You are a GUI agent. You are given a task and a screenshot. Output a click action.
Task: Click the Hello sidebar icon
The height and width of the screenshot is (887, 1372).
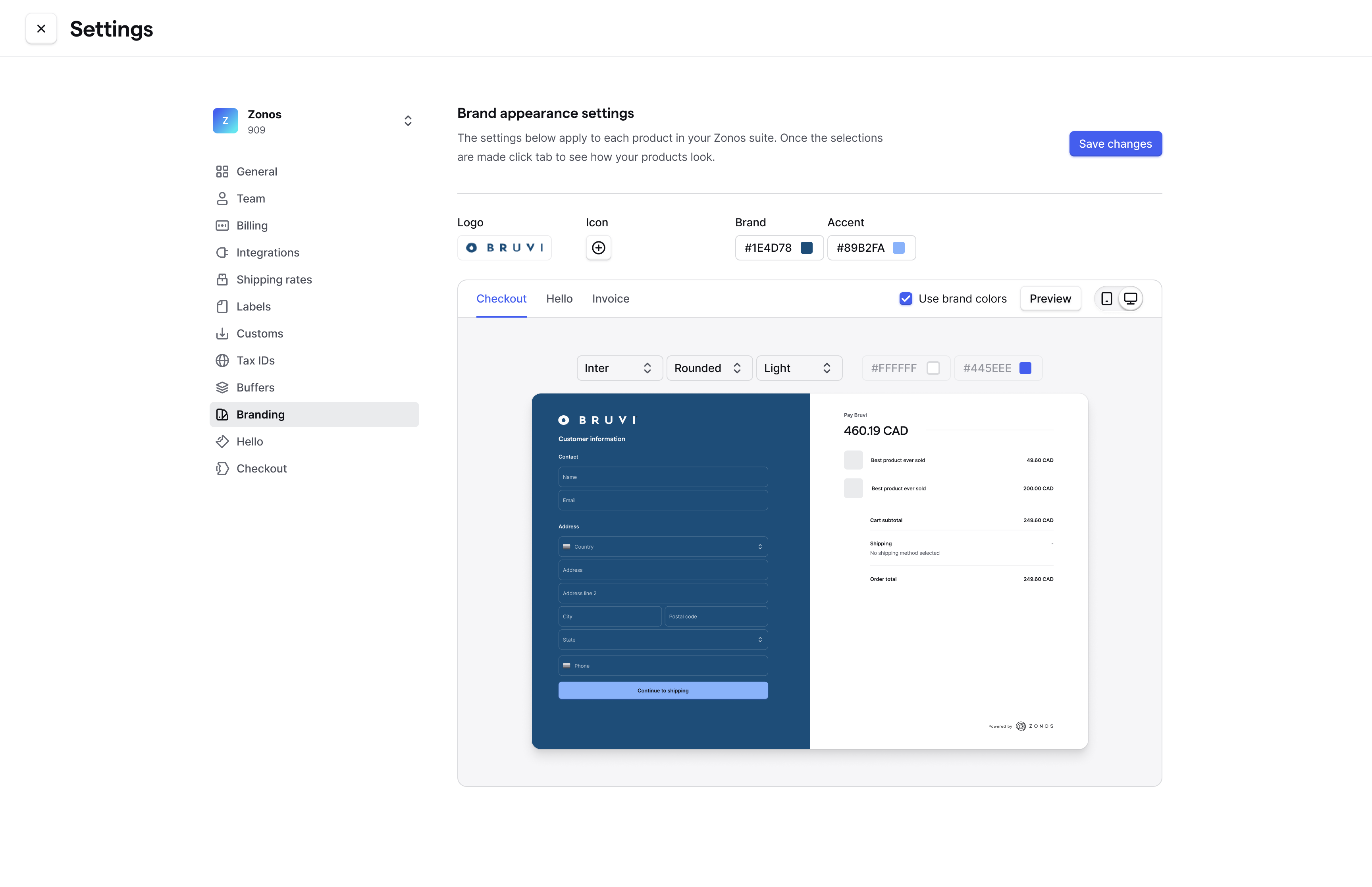pyautogui.click(x=221, y=441)
